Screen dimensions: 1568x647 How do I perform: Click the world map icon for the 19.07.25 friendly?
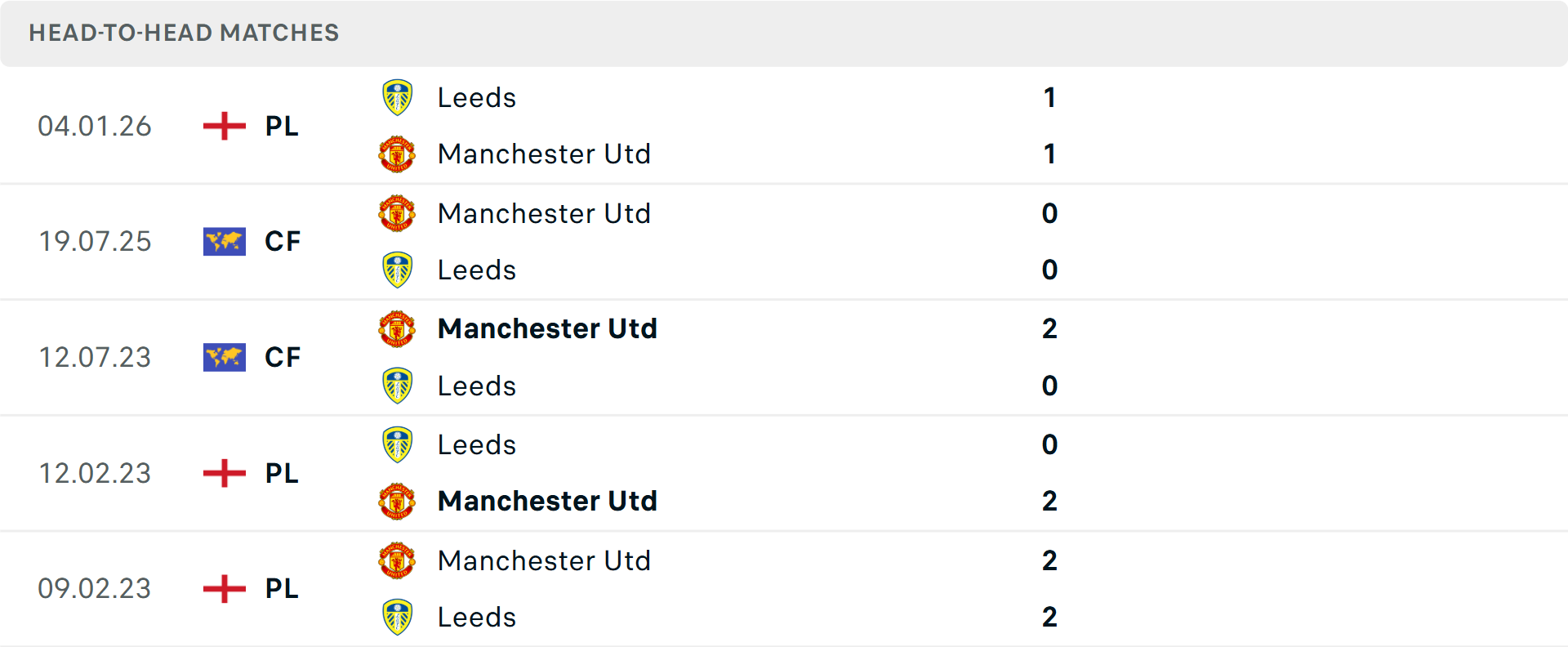(224, 241)
